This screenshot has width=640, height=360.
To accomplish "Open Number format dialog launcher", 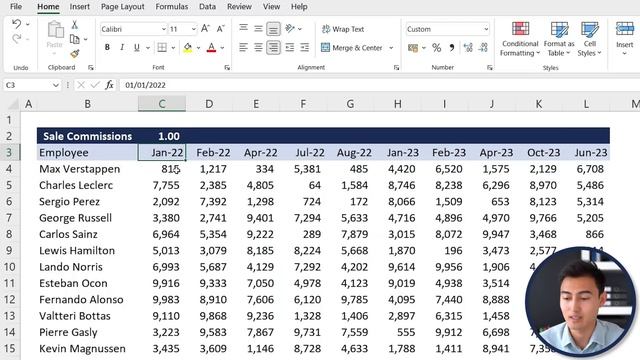I will (x=489, y=68).
